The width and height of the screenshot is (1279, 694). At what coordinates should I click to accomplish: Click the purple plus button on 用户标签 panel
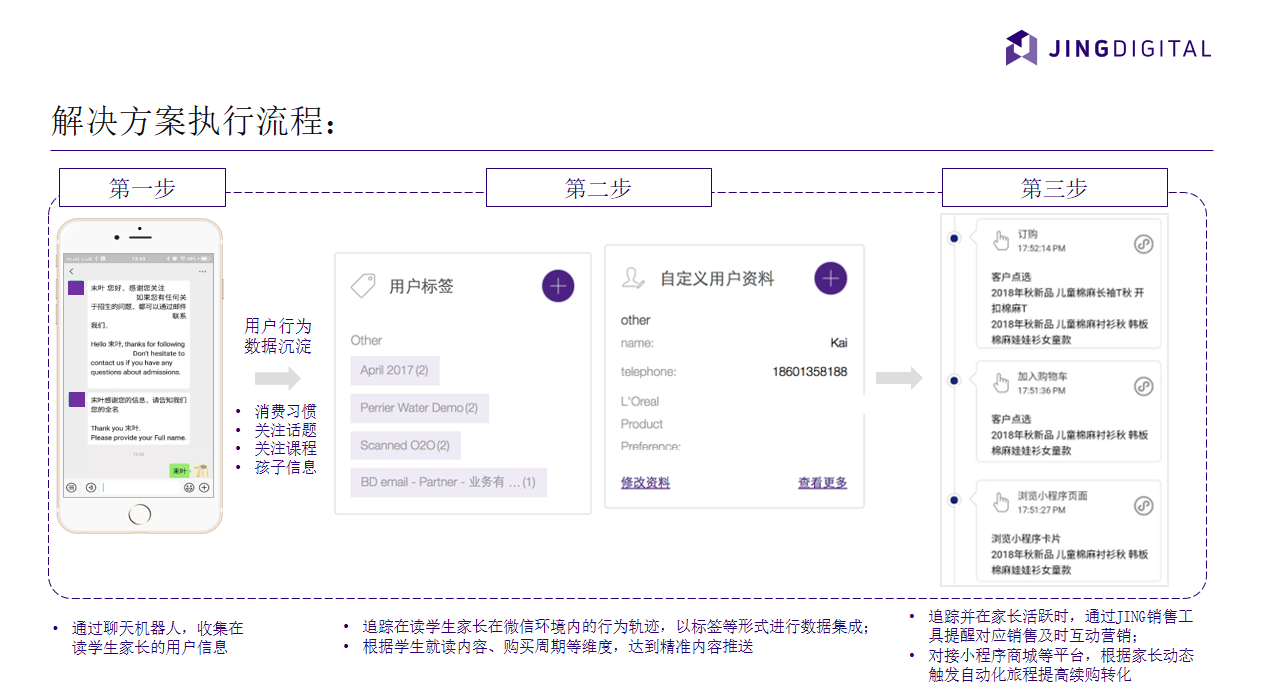click(558, 285)
